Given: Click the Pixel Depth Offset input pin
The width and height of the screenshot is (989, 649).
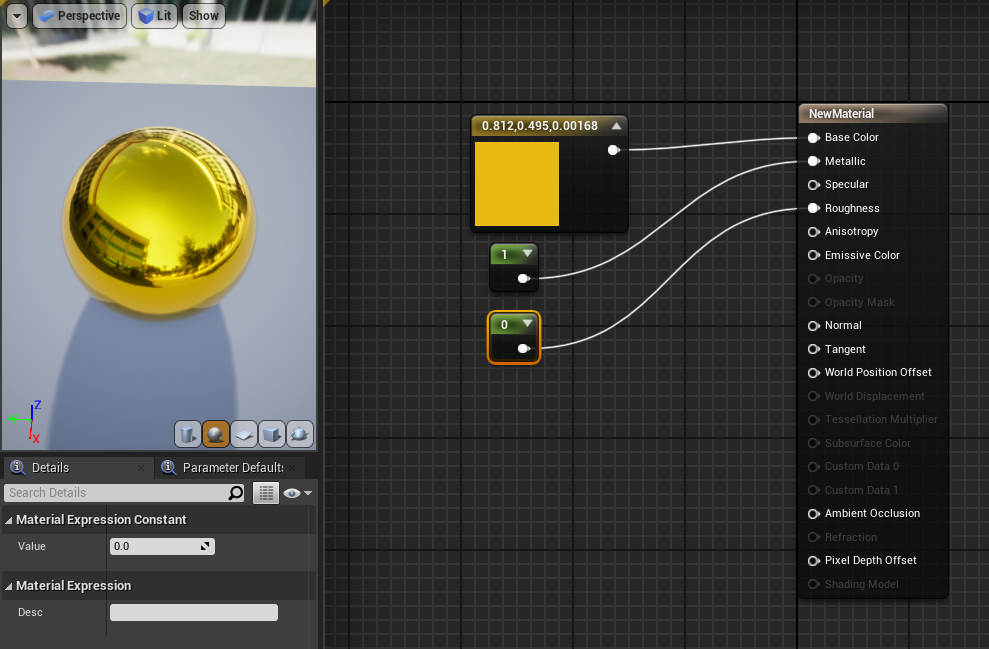Looking at the screenshot, I should pyautogui.click(x=814, y=561).
